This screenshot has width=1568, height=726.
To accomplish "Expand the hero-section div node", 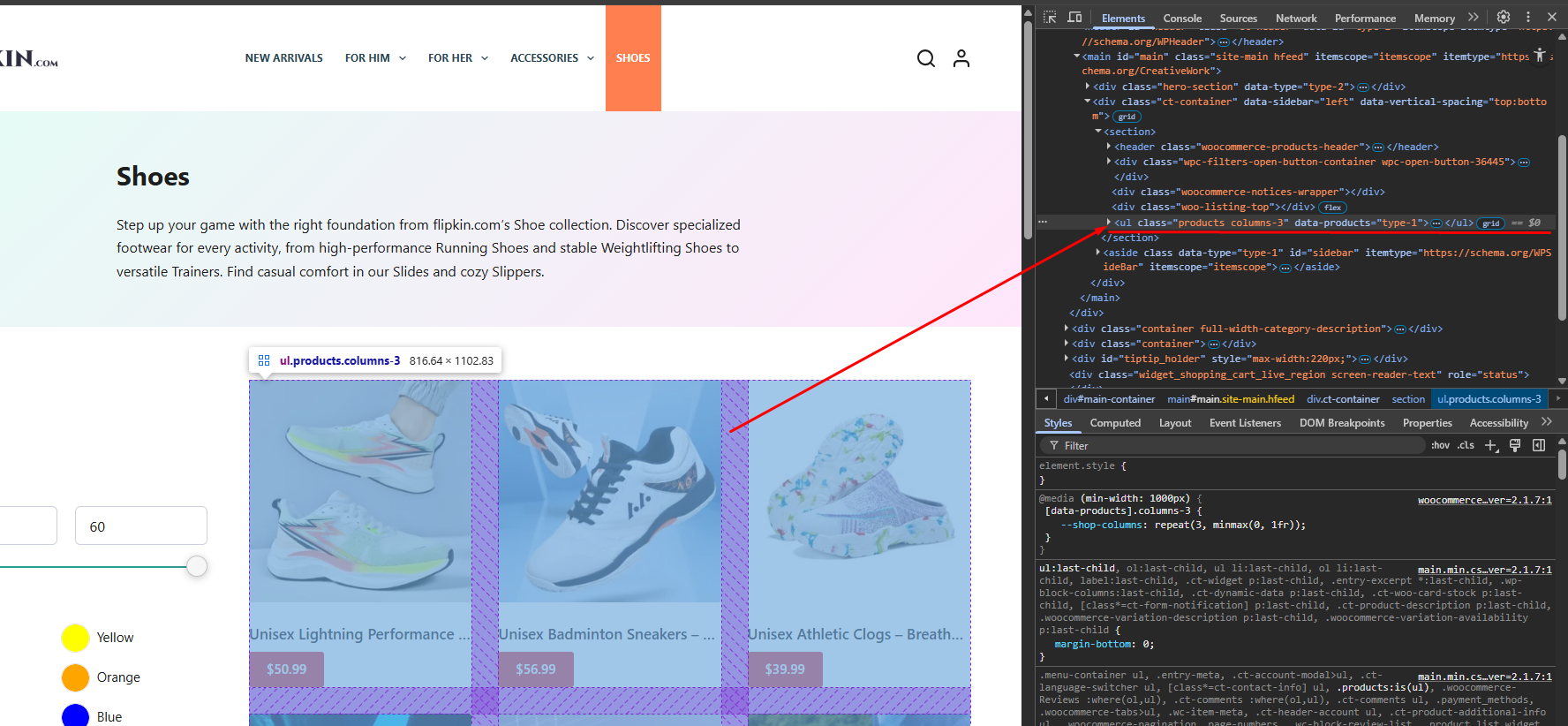I will click(x=1088, y=87).
